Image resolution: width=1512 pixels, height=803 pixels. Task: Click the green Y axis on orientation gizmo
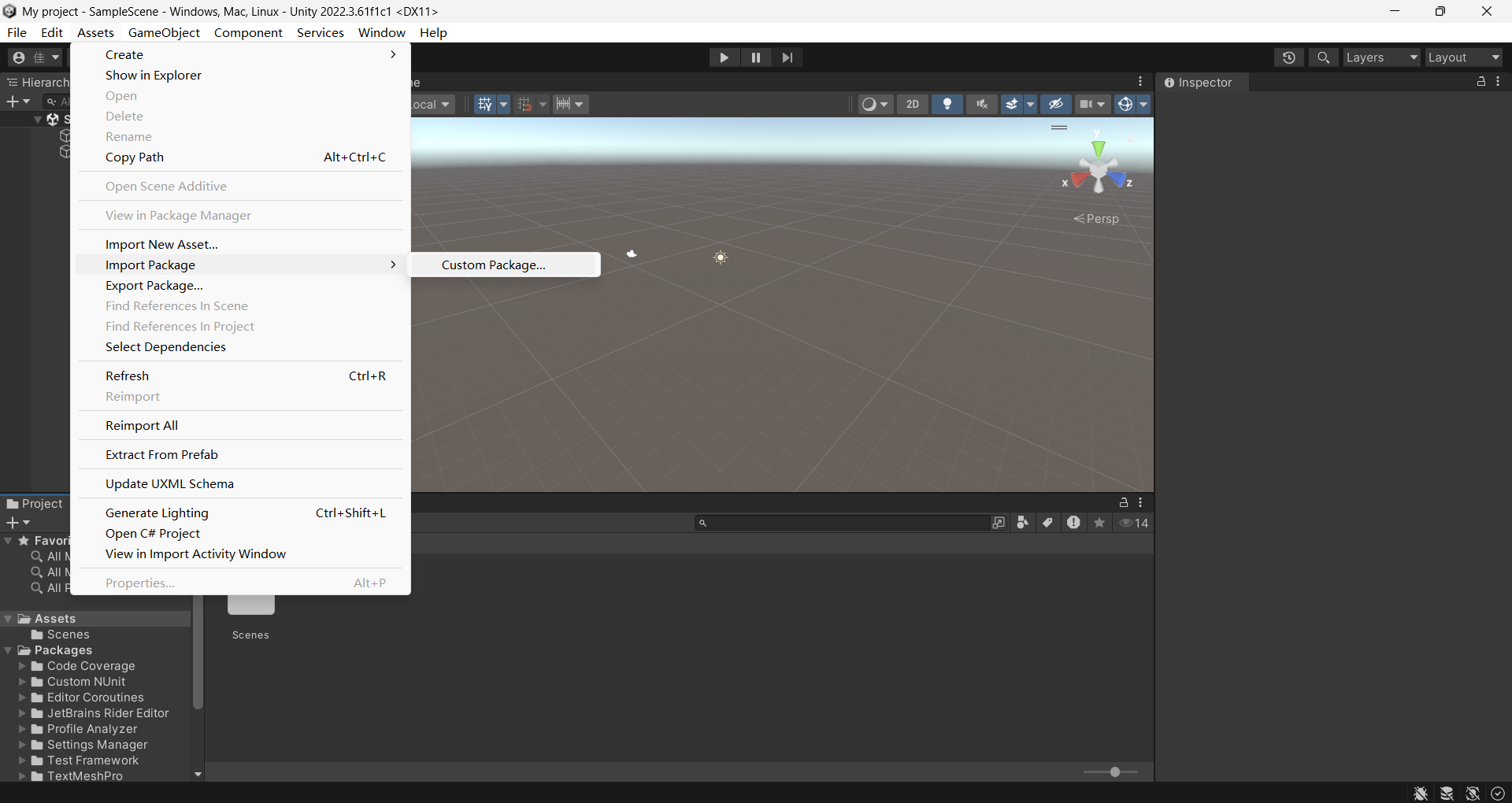point(1098,149)
